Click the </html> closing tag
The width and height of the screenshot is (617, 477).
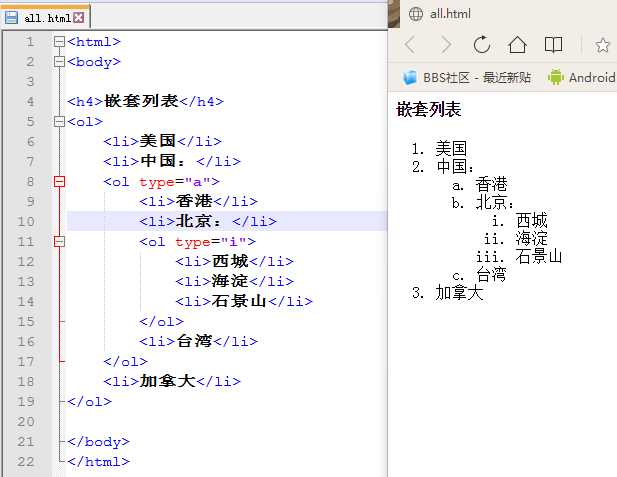(x=98, y=461)
